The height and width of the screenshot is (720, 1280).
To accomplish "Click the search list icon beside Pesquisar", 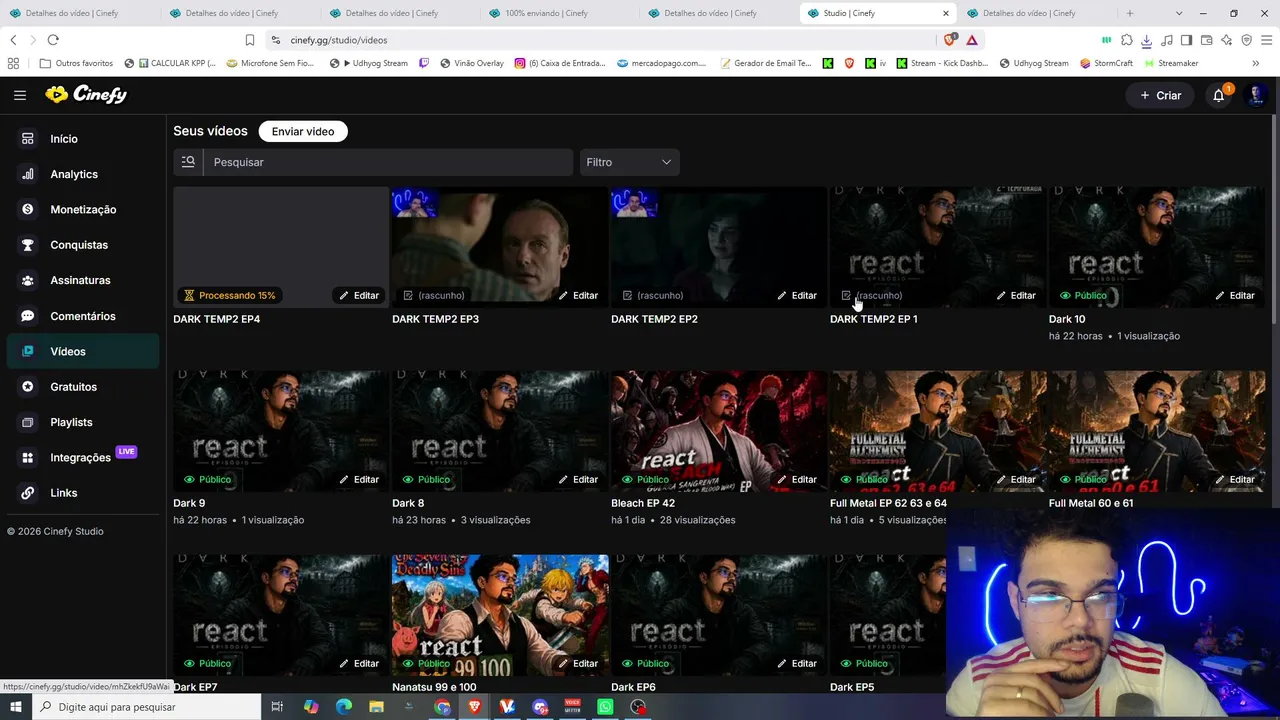I will pos(188,162).
